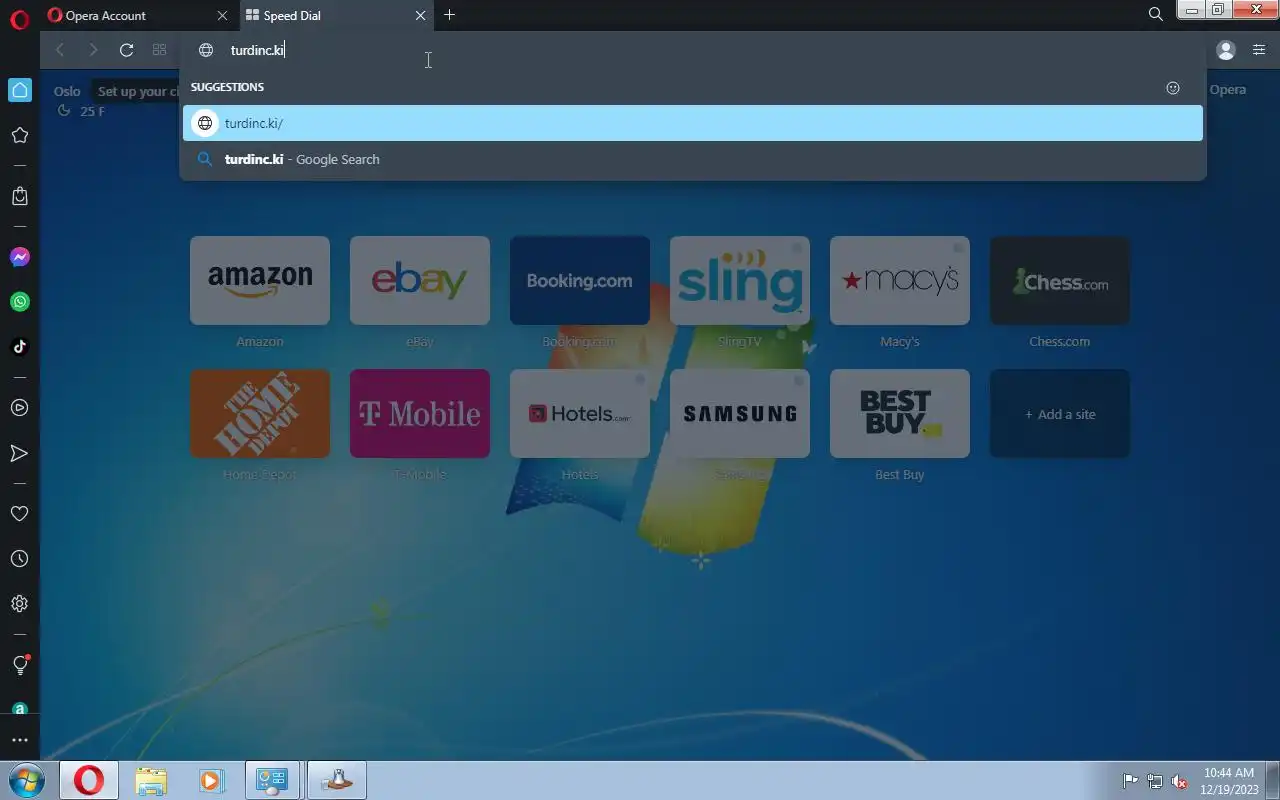Open My Flow arrow in sidebar
The height and width of the screenshot is (800, 1280).
coord(19,453)
